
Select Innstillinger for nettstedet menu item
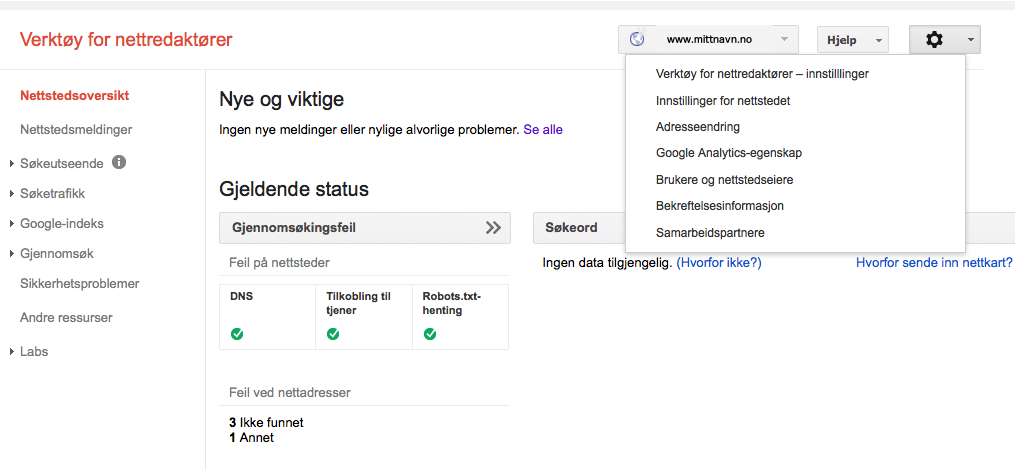[x=723, y=101]
